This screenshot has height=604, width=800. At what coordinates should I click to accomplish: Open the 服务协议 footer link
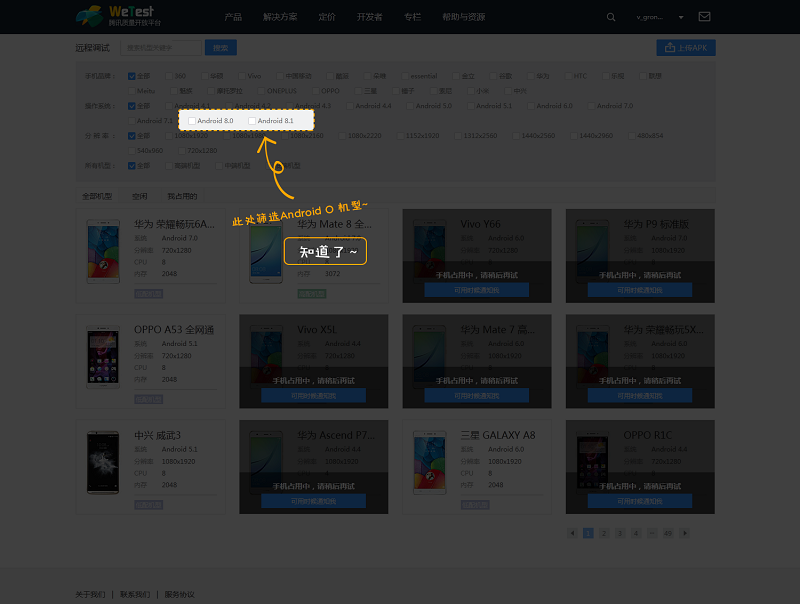coord(179,594)
